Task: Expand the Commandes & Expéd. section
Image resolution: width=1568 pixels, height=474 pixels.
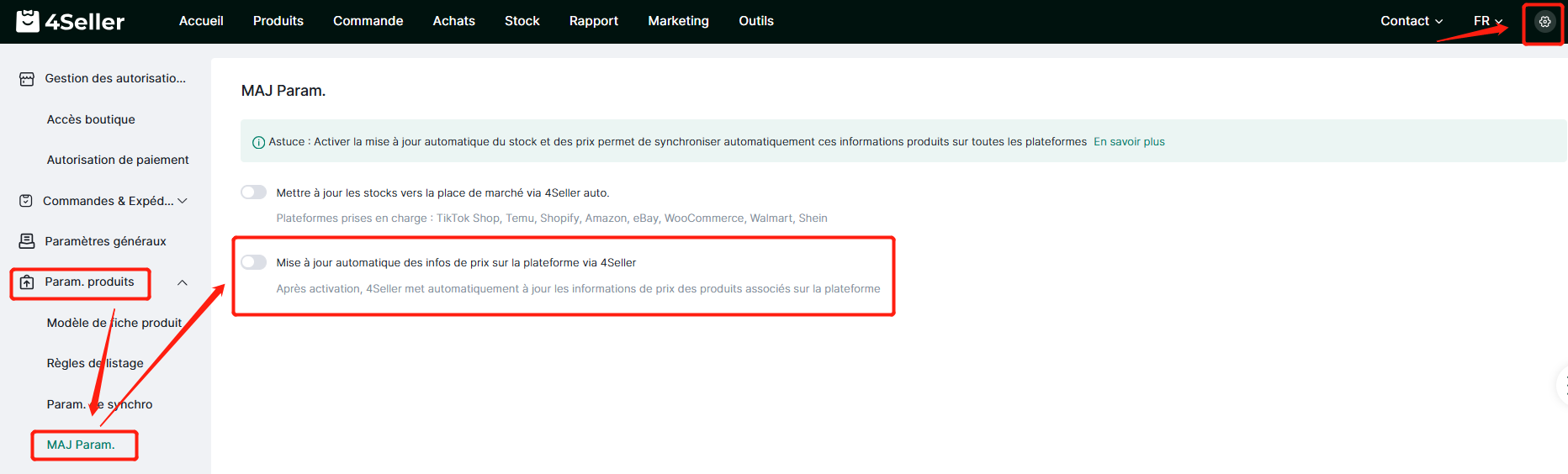Action: (183, 201)
